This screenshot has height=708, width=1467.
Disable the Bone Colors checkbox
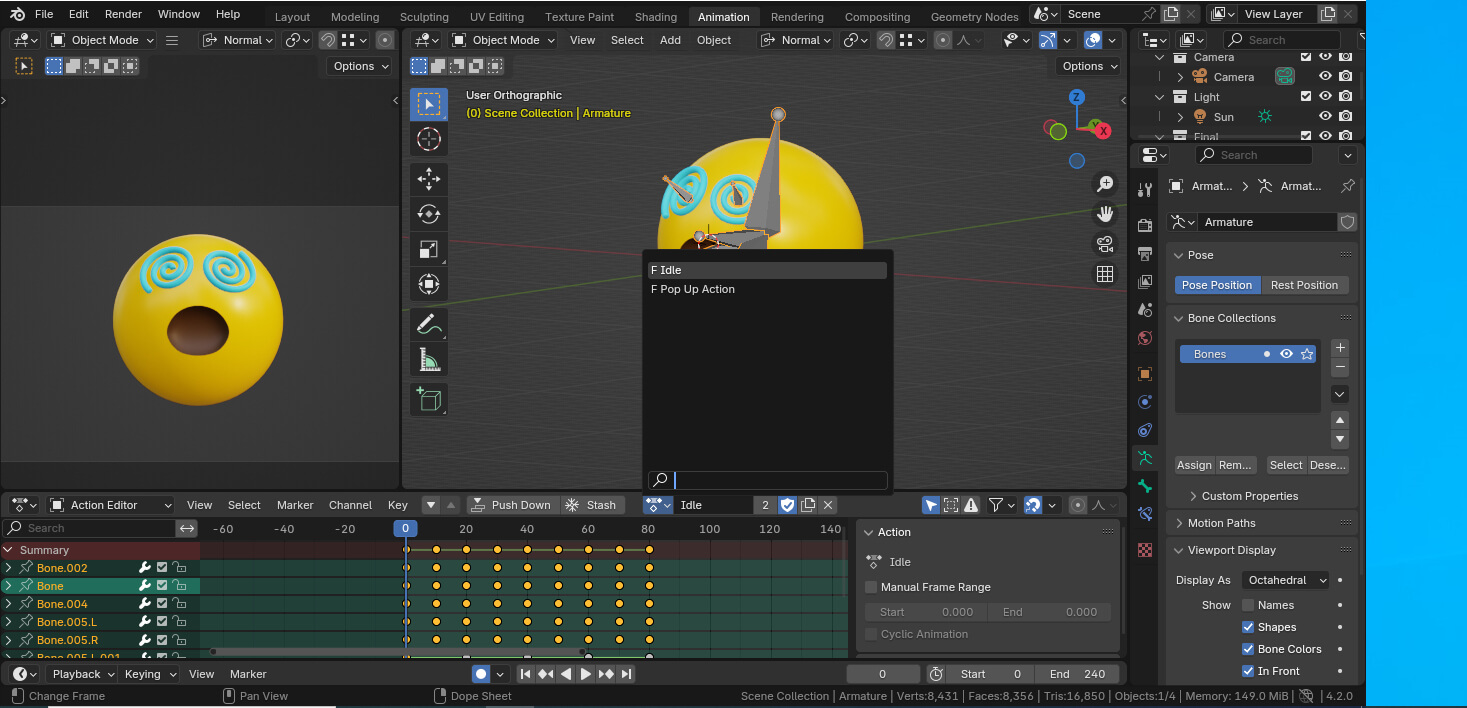1248,649
